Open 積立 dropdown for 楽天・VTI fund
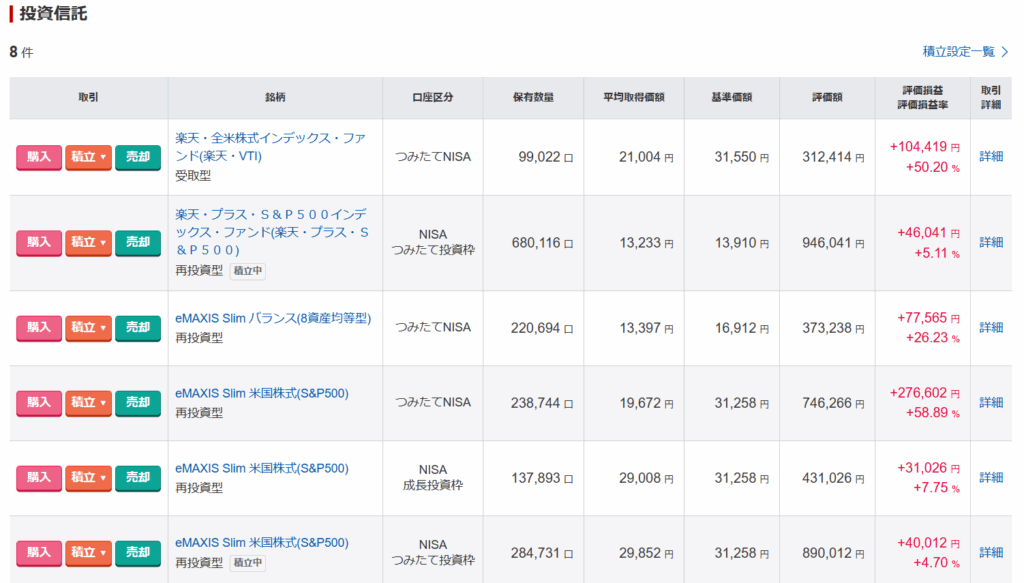 click(88, 157)
